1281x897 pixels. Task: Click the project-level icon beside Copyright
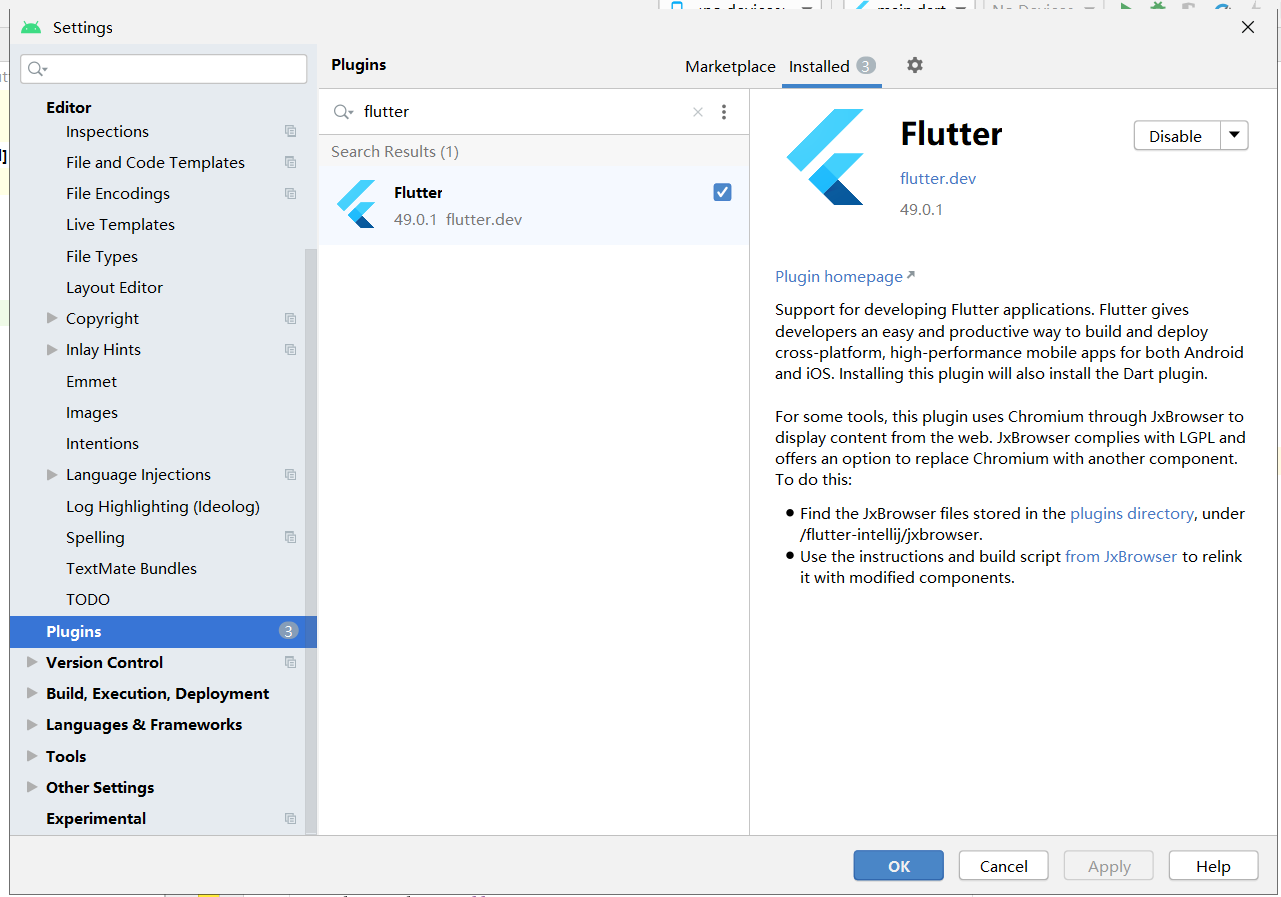[290, 318]
